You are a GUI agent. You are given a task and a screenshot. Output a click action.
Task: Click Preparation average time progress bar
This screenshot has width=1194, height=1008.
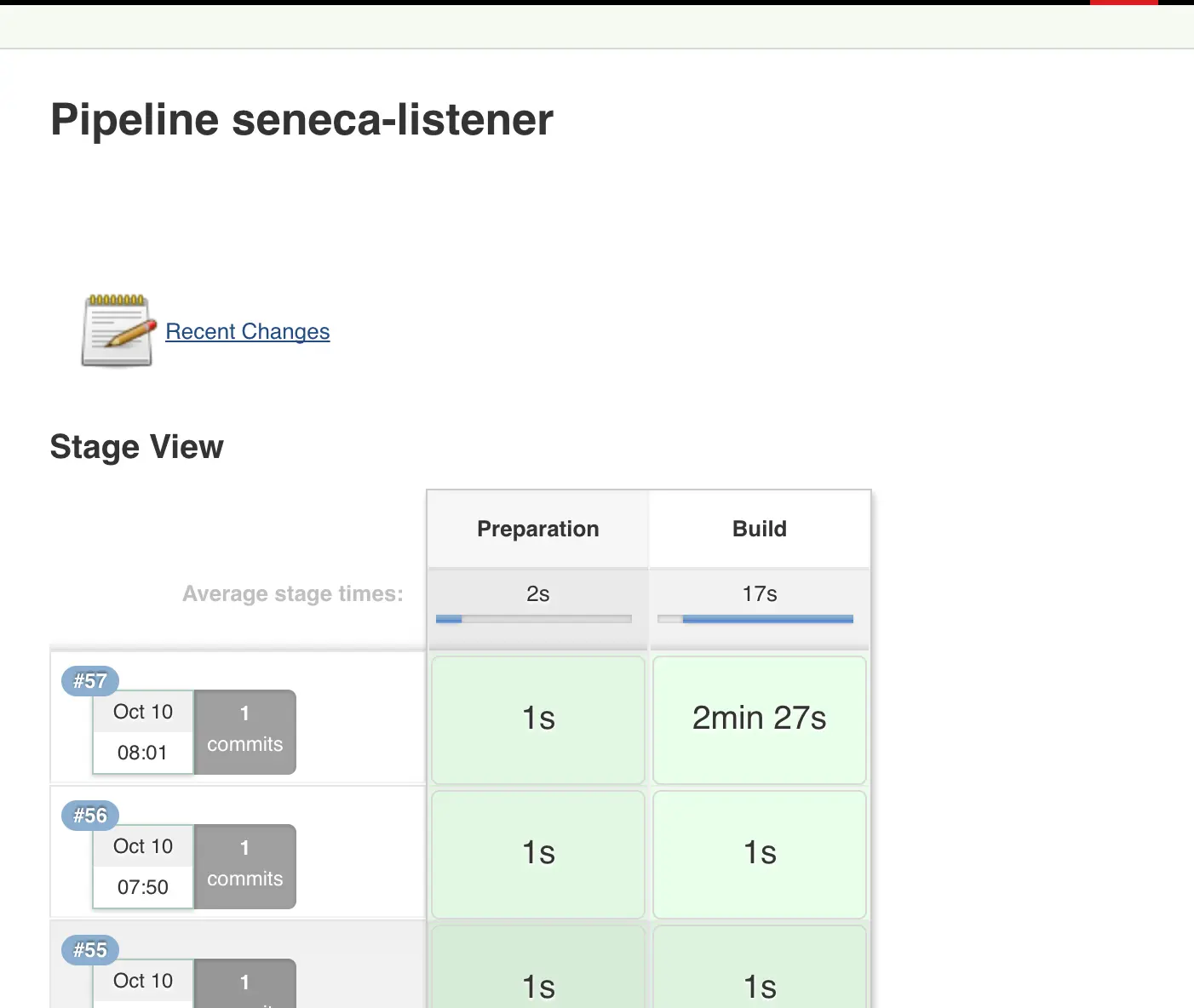(x=534, y=619)
